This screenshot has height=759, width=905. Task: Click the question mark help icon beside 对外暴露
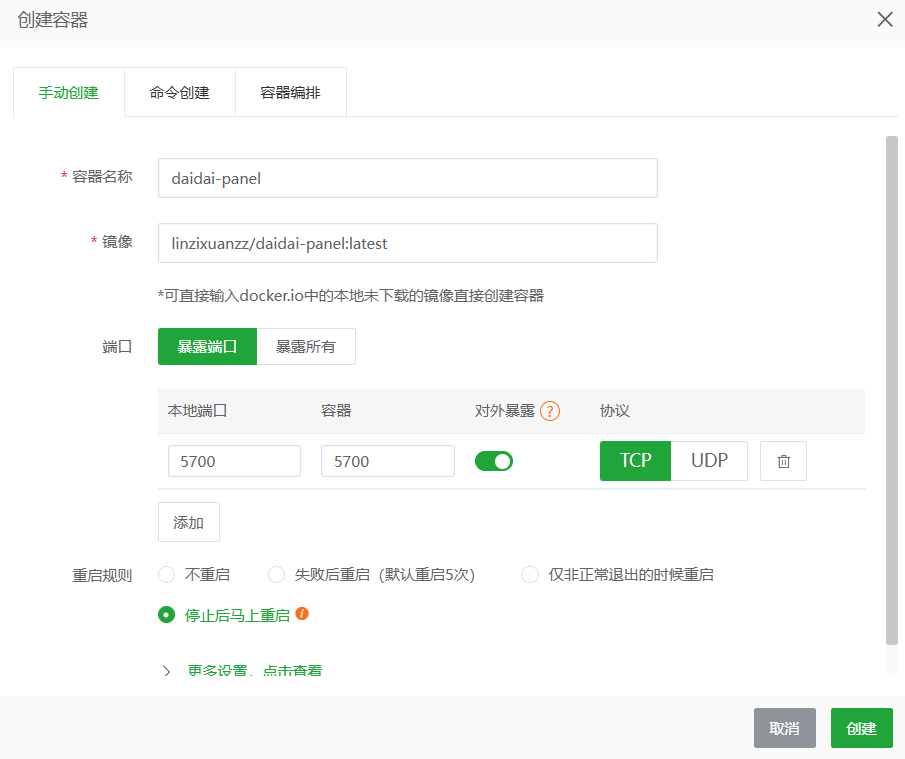(549, 411)
